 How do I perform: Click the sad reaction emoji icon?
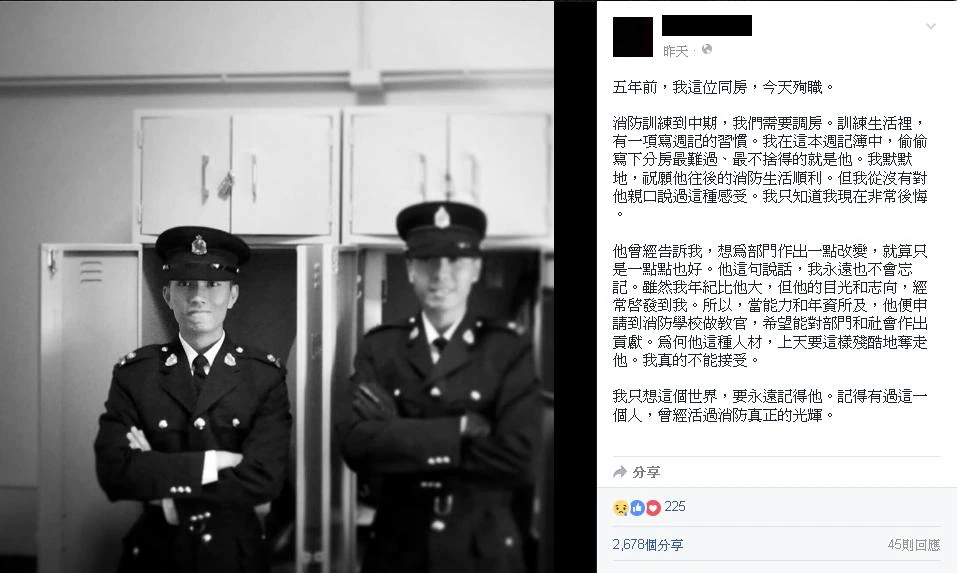coord(621,508)
